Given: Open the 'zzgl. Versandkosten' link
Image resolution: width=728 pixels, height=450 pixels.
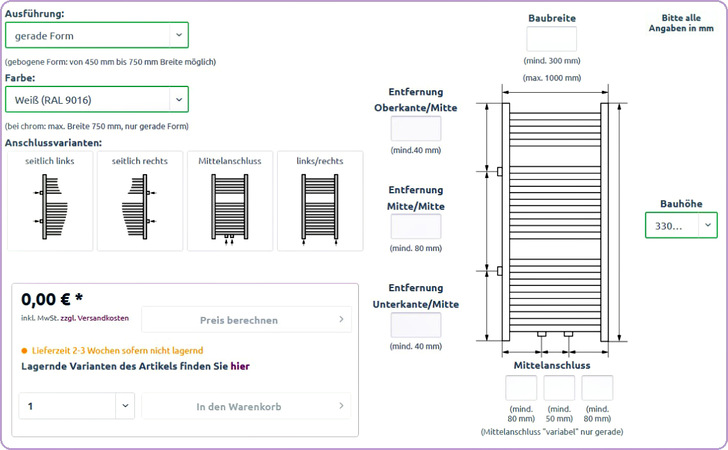Looking at the screenshot, I should pos(96,318).
